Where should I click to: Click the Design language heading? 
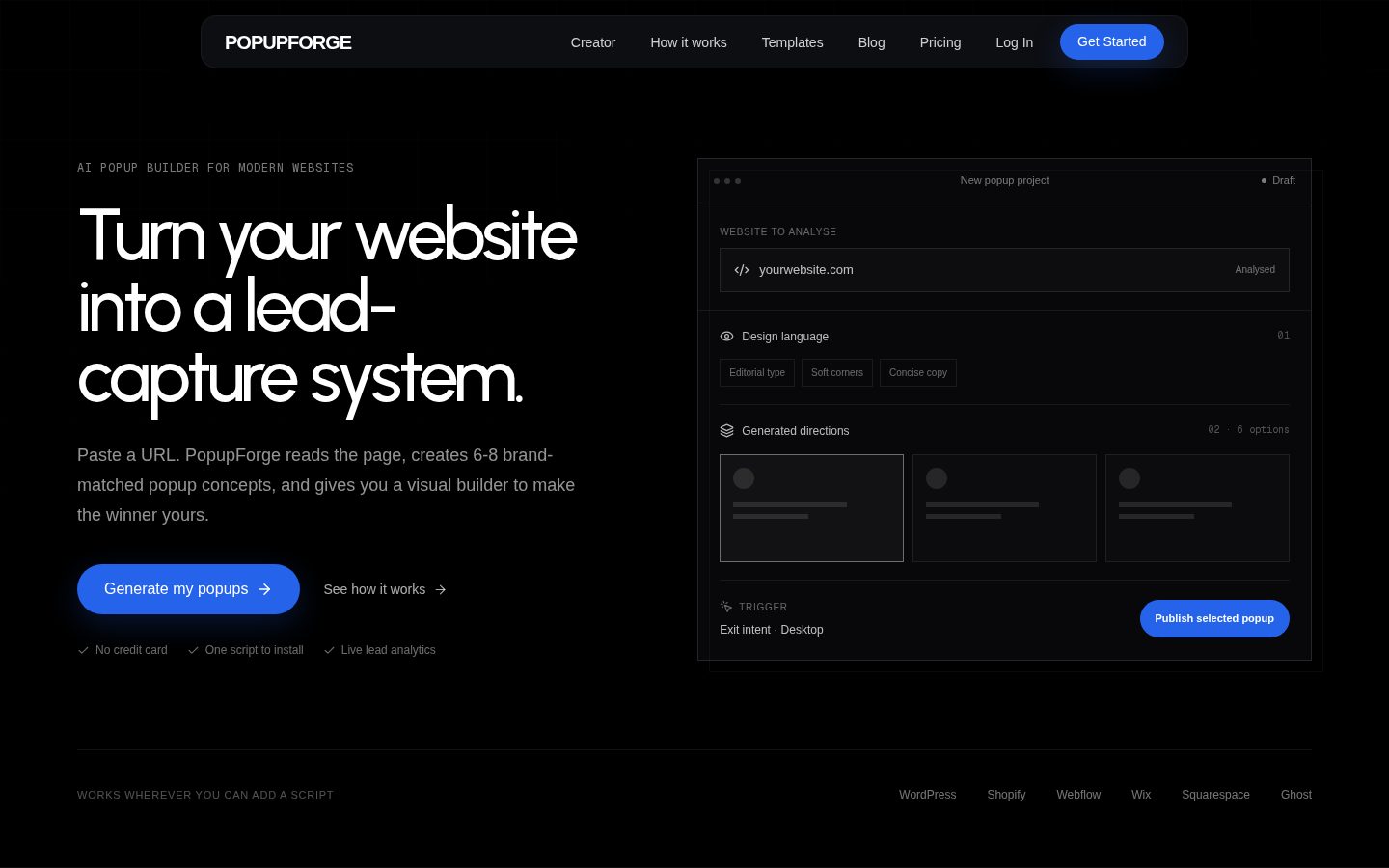785,337
